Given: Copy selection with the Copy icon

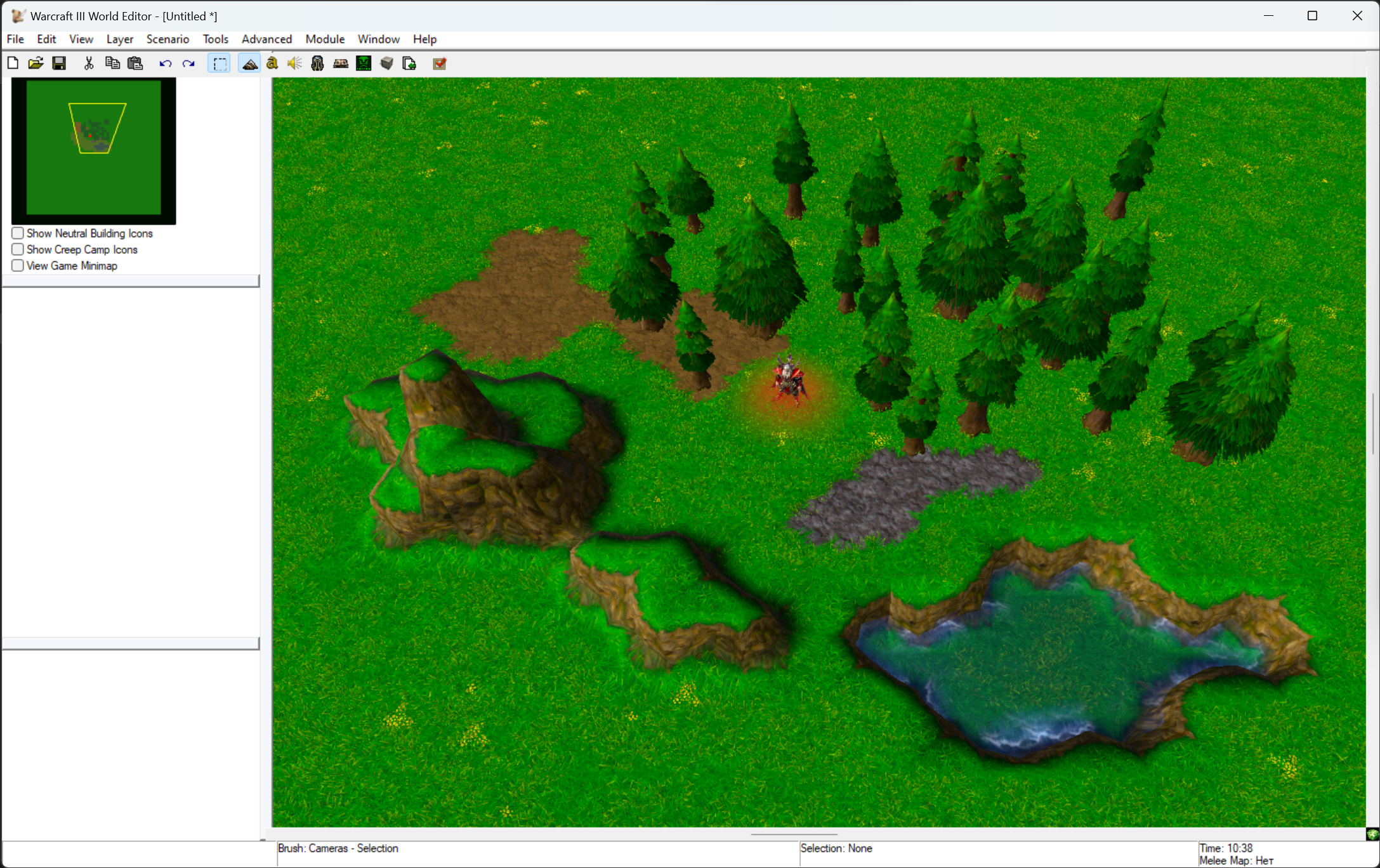Looking at the screenshot, I should [112, 63].
